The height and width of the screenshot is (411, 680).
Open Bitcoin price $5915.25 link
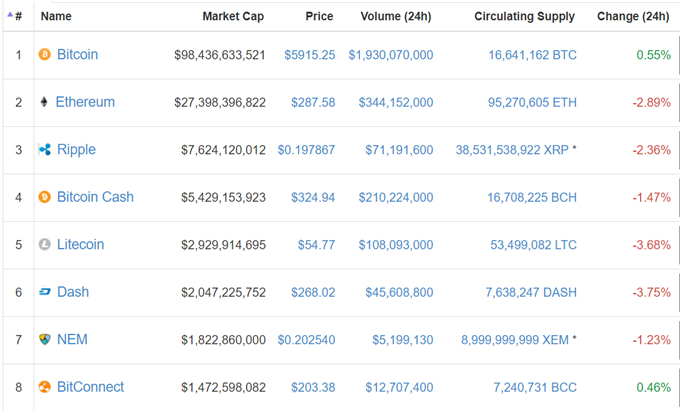pos(310,55)
